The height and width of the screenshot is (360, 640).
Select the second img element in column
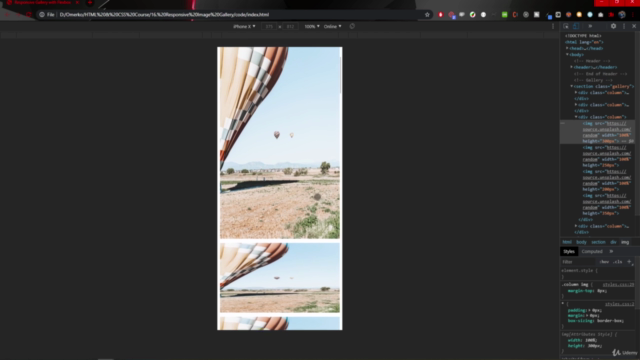pyautogui.click(x=607, y=156)
